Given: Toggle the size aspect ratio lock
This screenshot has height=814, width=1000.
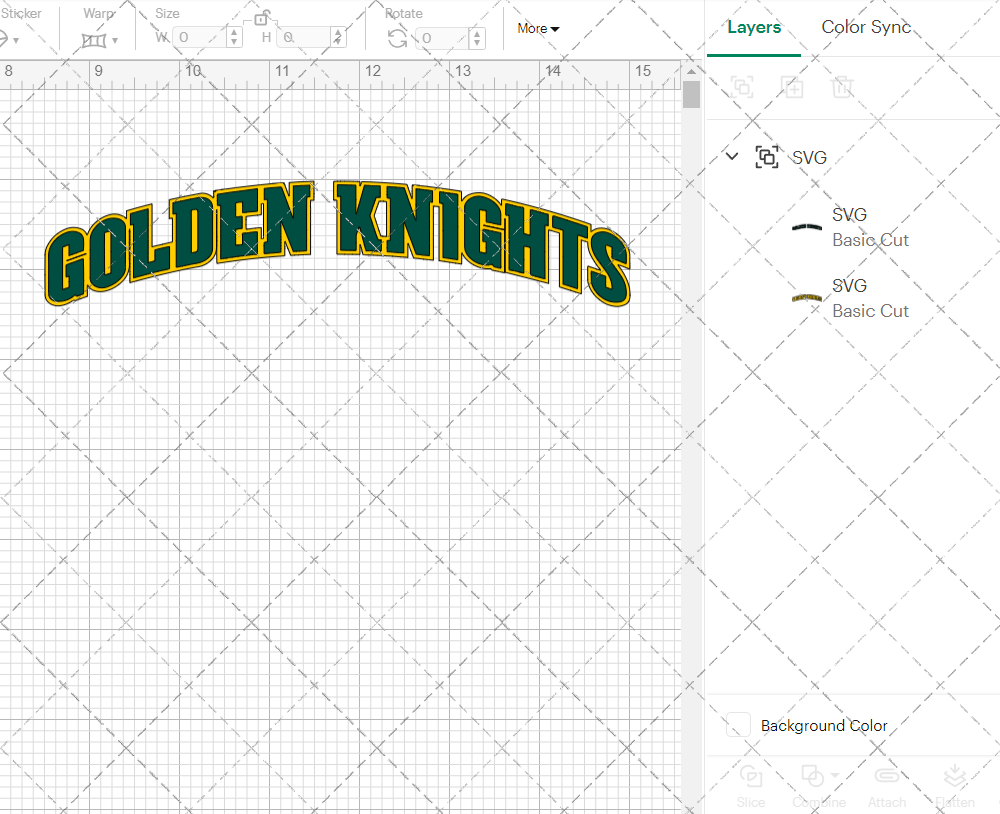Looking at the screenshot, I should pyautogui.click(x=262, y=18).
